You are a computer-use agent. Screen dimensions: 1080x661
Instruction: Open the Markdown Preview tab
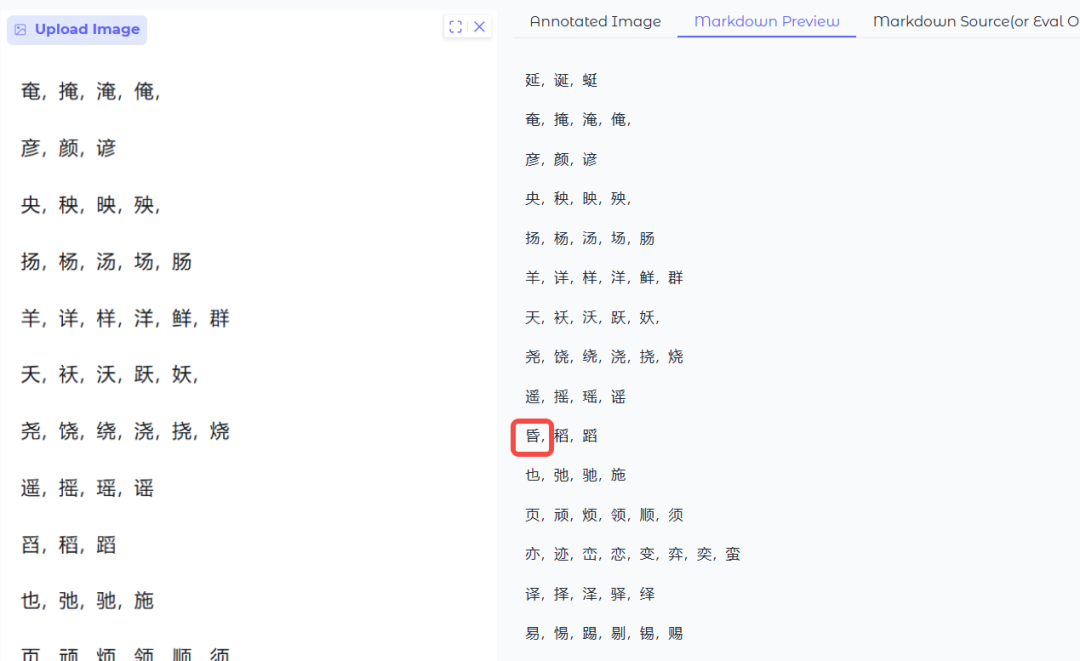(767, 21)
